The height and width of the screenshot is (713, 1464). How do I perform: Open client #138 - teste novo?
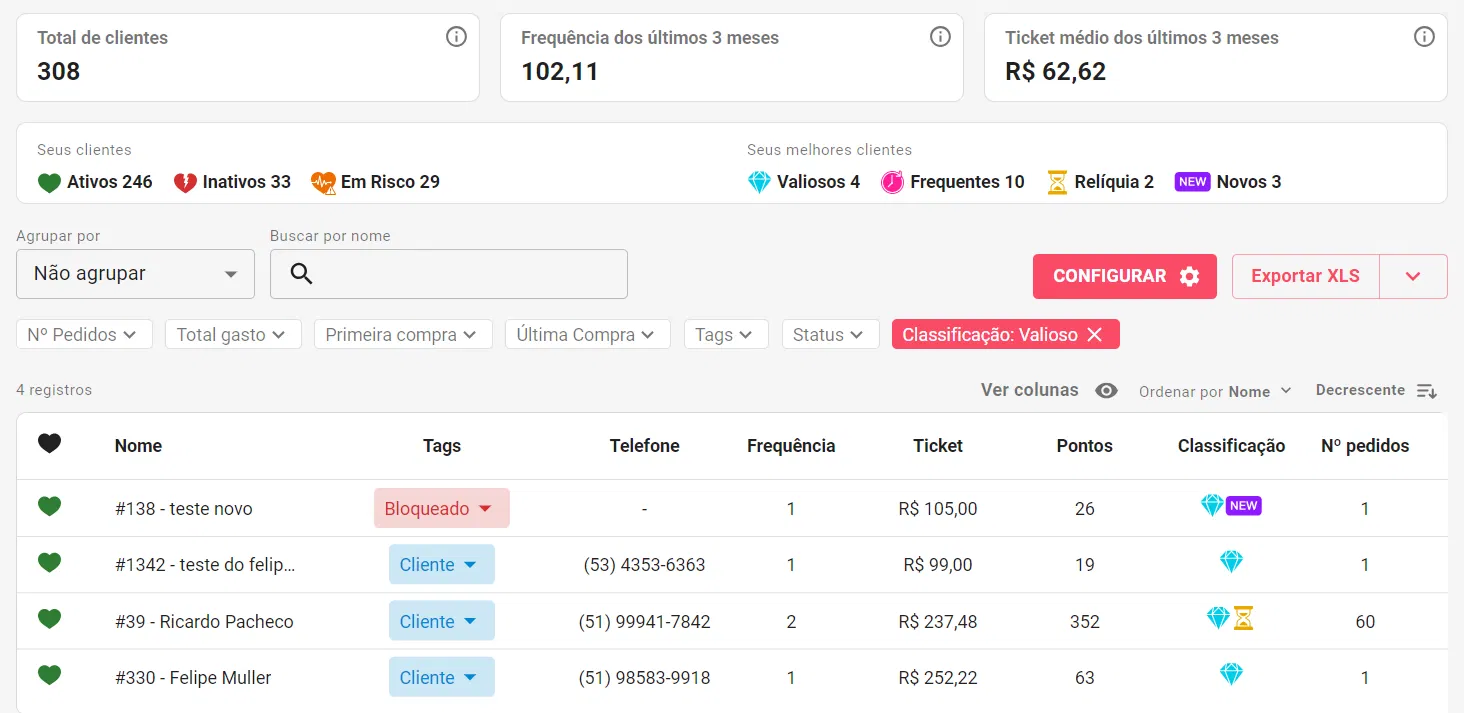[184, 509]
